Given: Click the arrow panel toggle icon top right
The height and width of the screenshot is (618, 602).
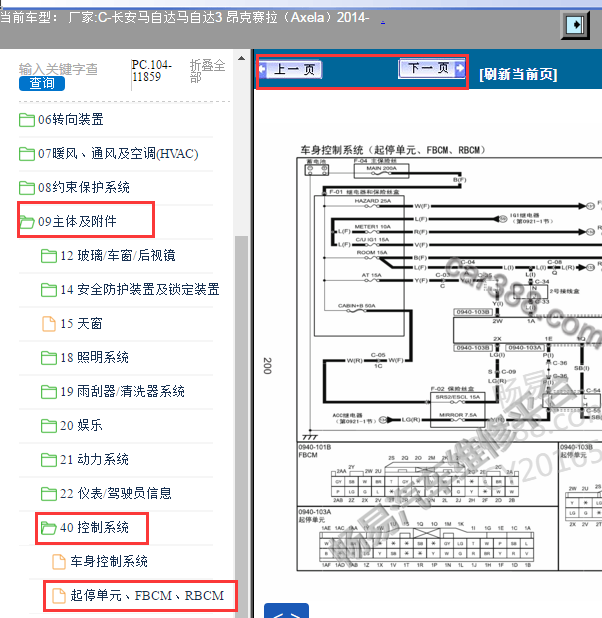Looking at the screenshot, I should pyautogui.click(x=576, y=25).
